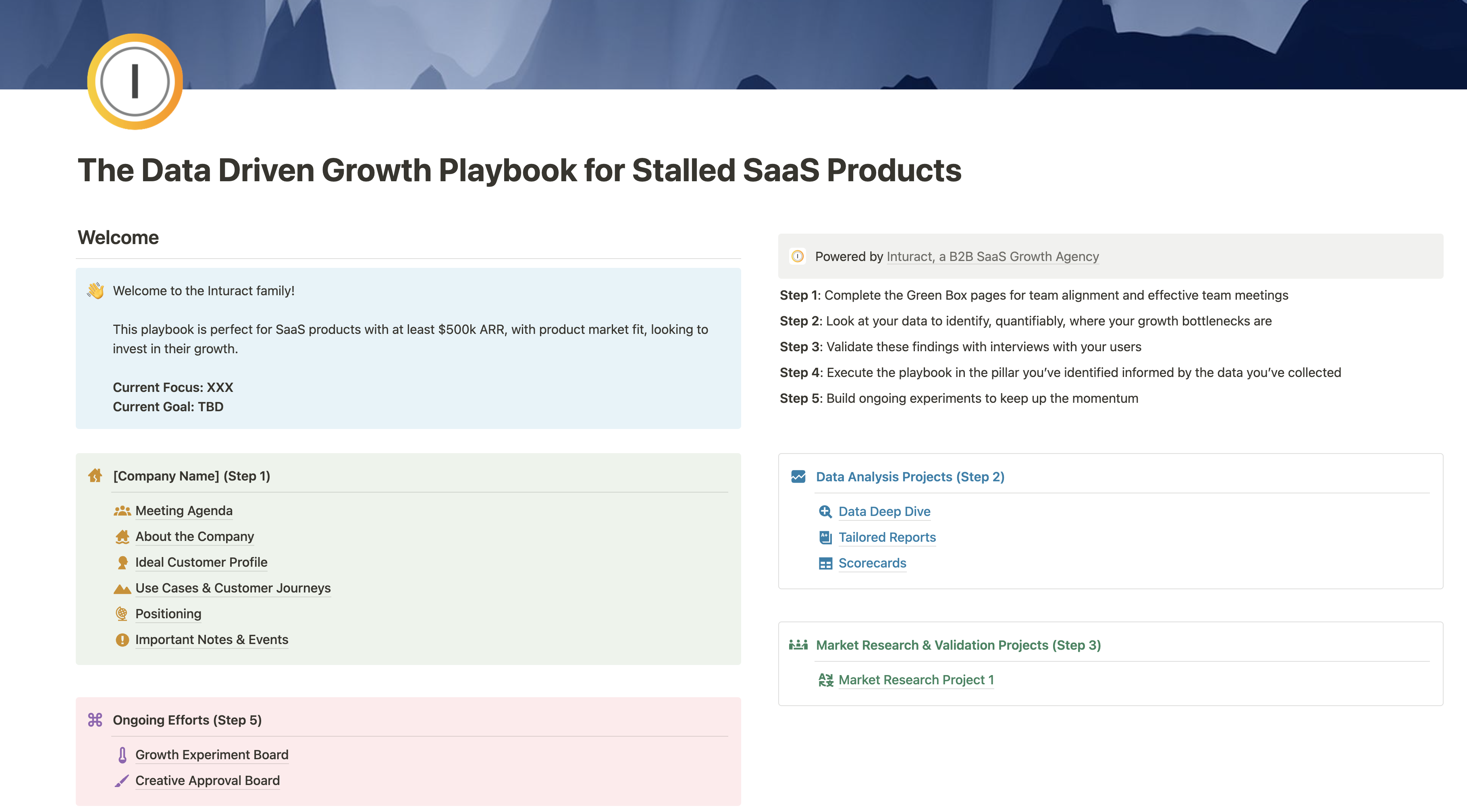
Task: Click the exclamation icon by Important Notes
Action: click(x=122, y=640)
